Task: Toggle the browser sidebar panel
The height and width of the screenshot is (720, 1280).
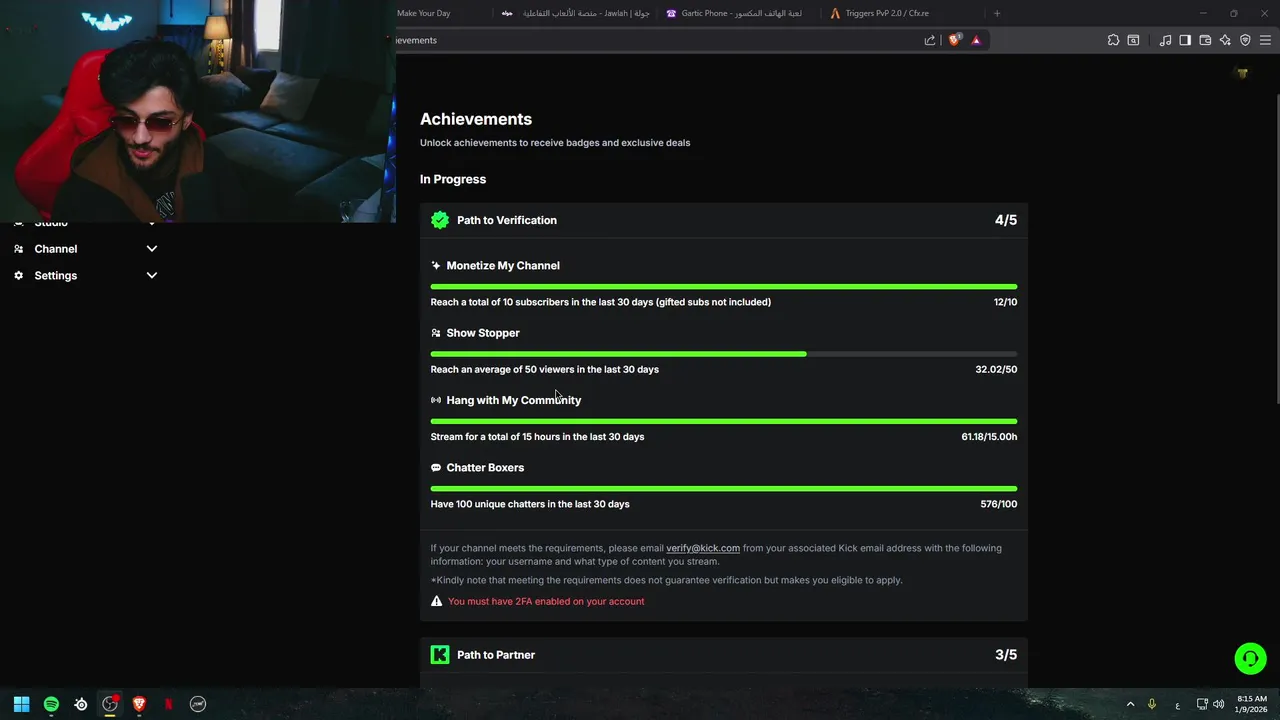Action: point(1185,40)
